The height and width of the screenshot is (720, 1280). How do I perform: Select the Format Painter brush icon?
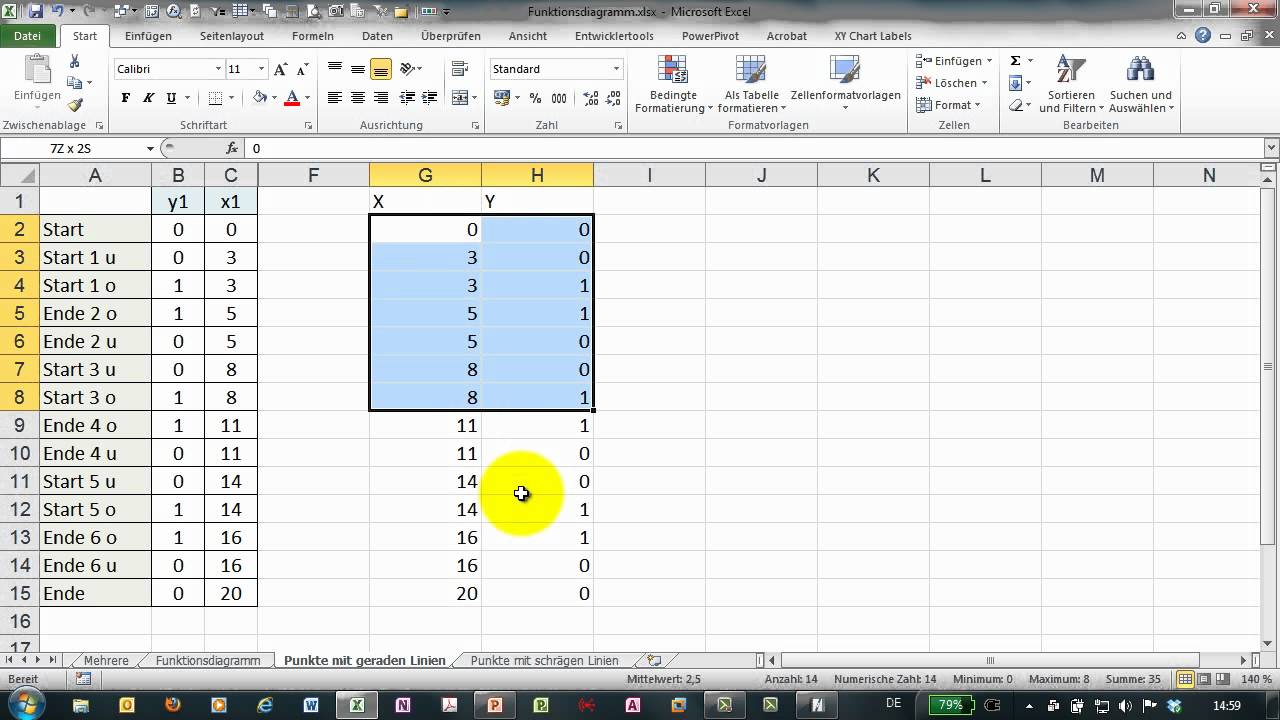tap(75, 105)
